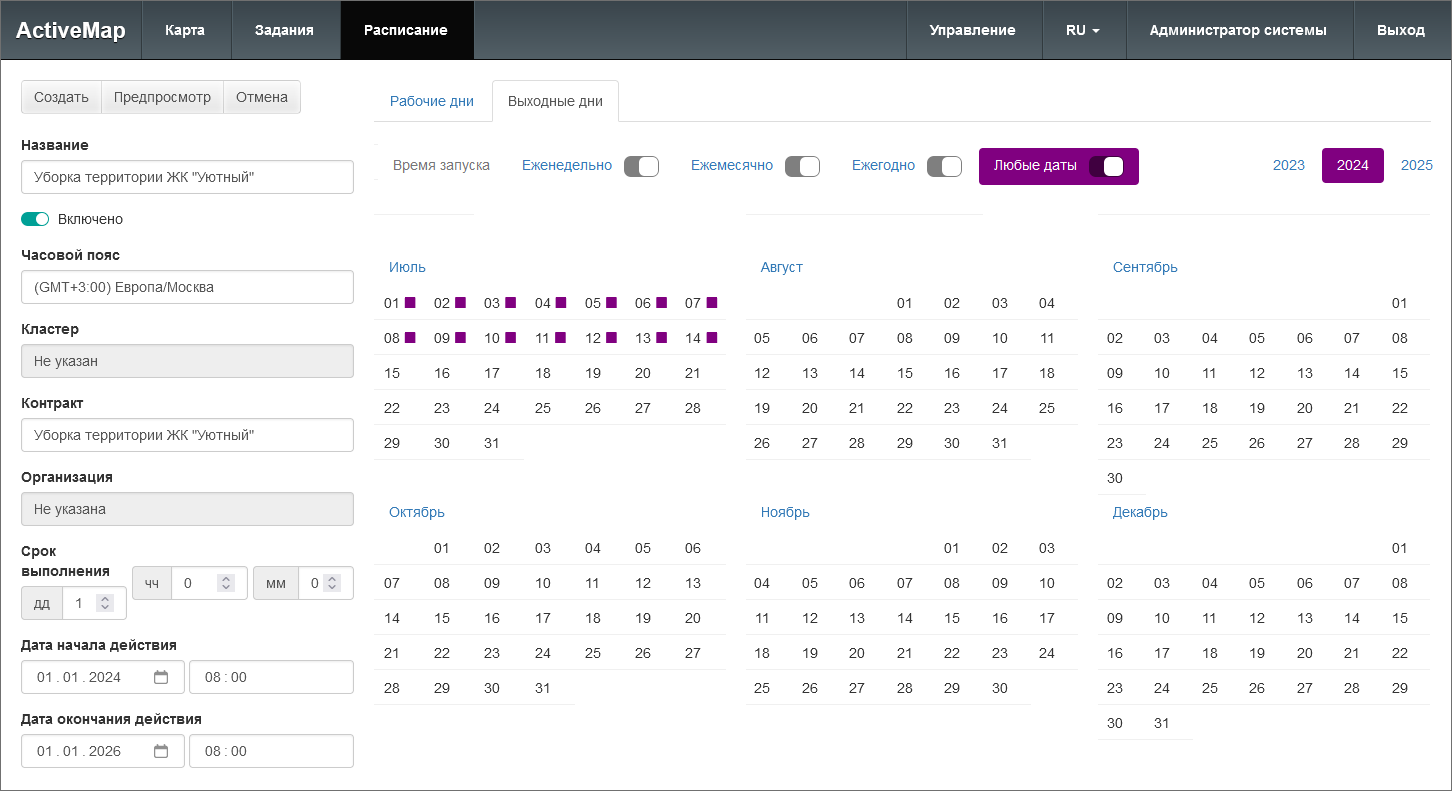Disable the Включено schedule switch

pos(35,219)
